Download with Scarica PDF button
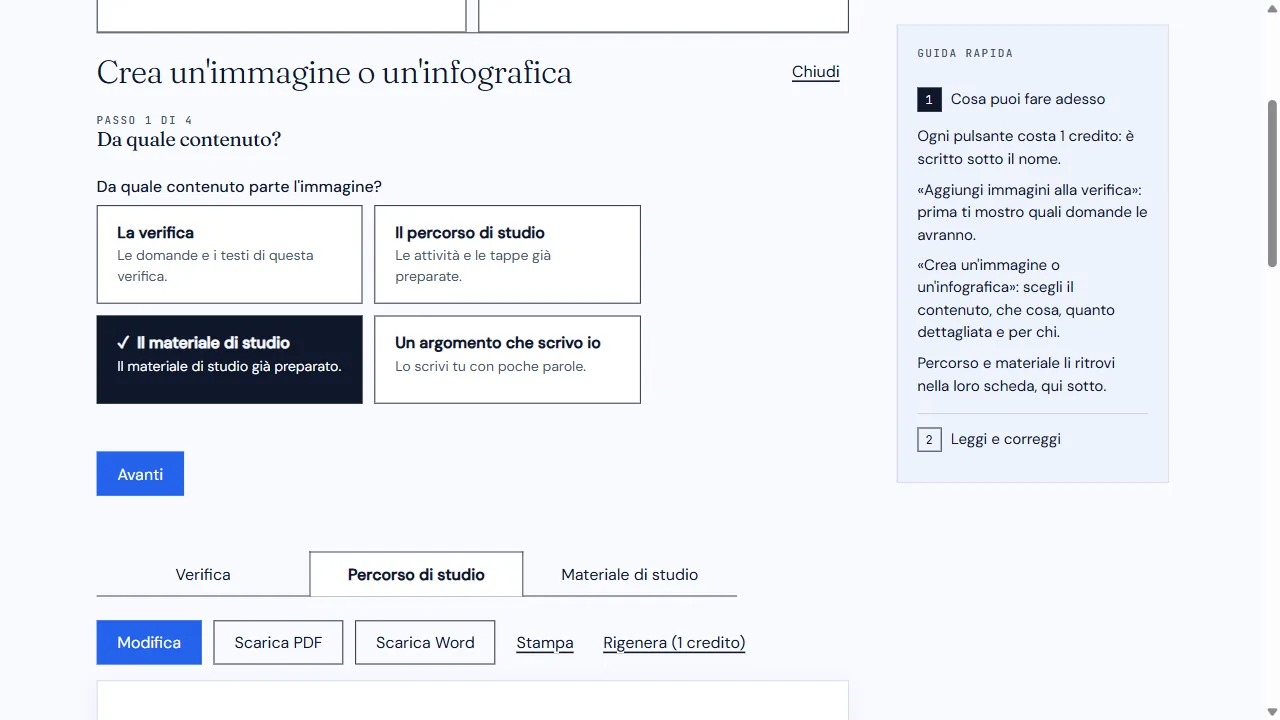 (278, 642)
